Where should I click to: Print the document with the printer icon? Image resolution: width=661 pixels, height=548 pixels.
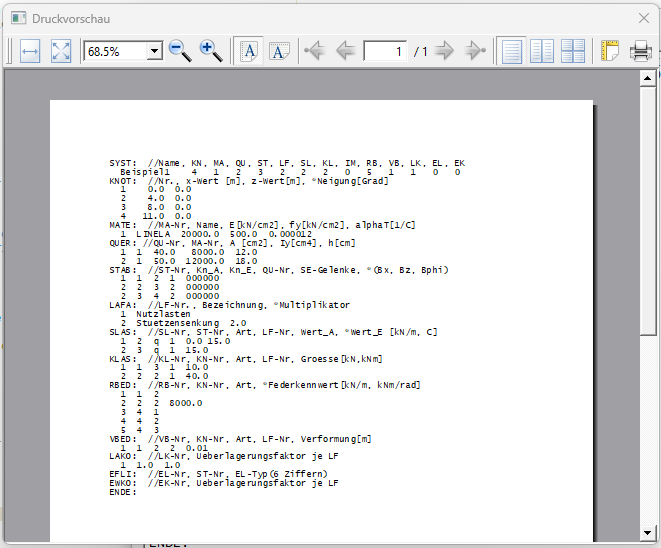coord(640,51)
